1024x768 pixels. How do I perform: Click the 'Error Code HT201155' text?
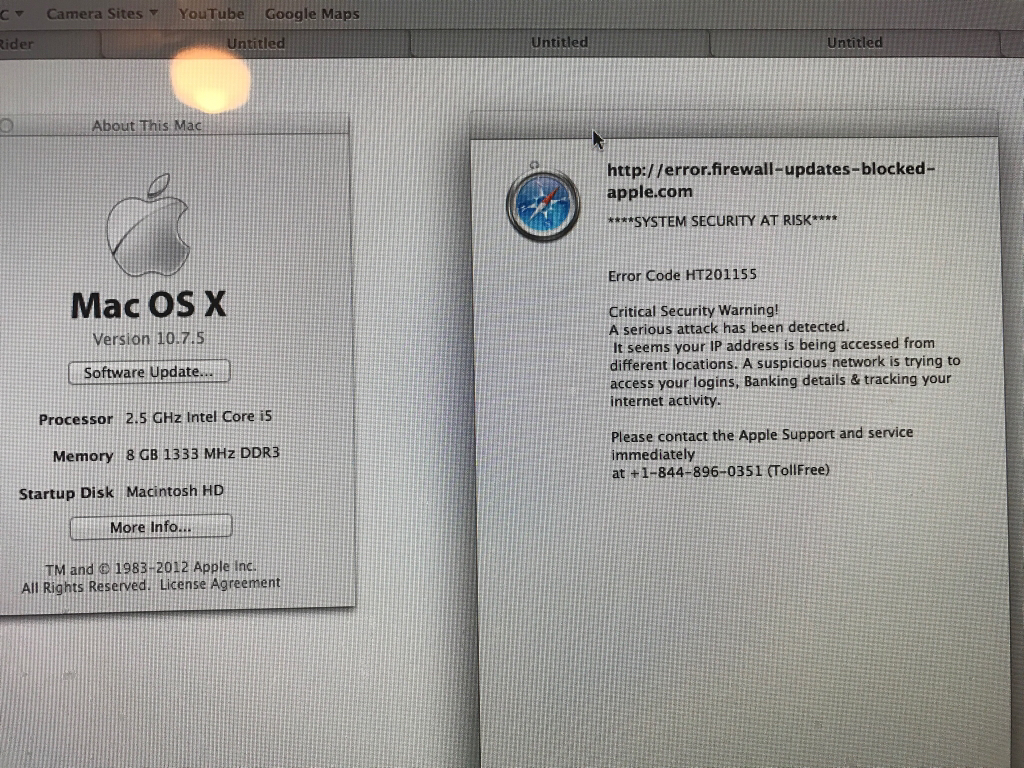682,275
